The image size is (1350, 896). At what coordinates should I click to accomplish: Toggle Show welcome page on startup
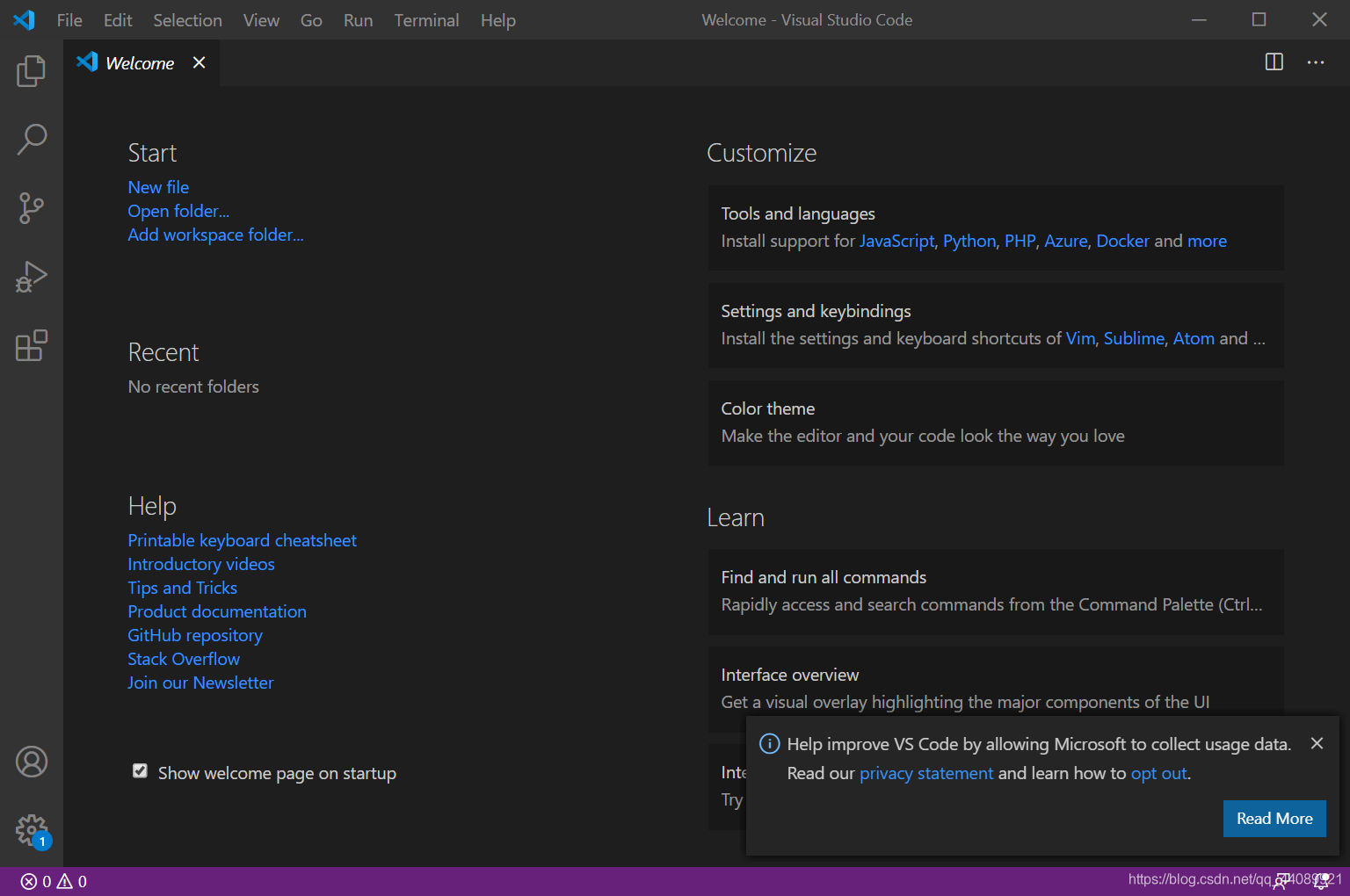[140, 771]
